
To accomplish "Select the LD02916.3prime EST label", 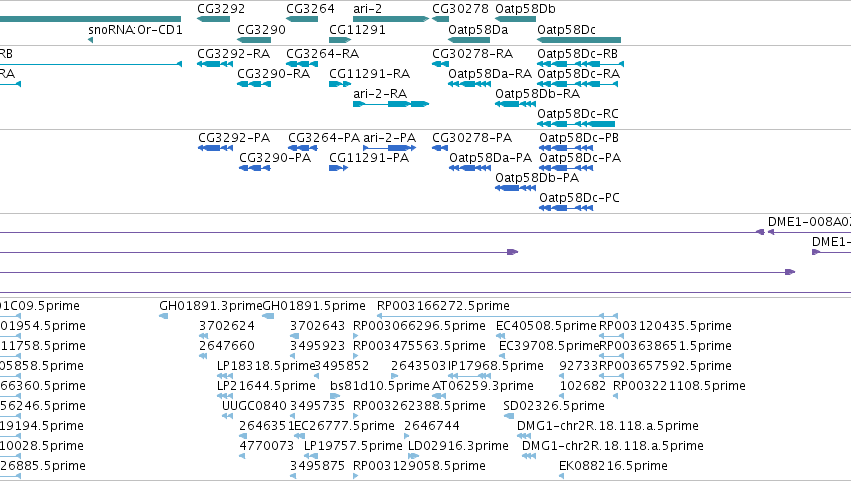I will 459,447.
